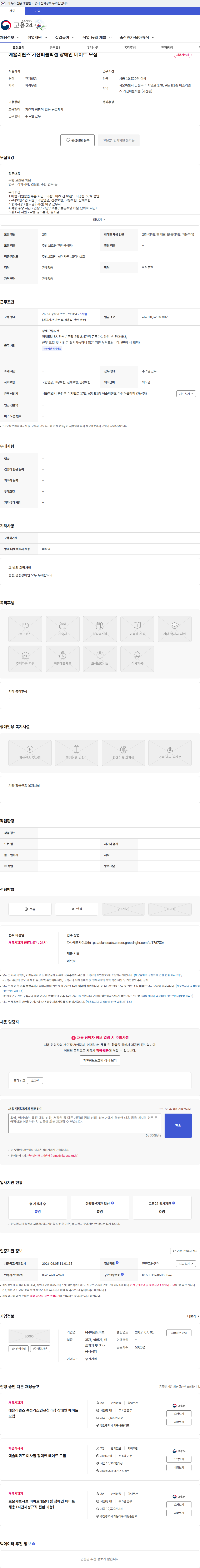200x1568 pixels.
Task: Open 로운샤브샤브 이마트해운대점 job posting
Action: point(42,1504)
